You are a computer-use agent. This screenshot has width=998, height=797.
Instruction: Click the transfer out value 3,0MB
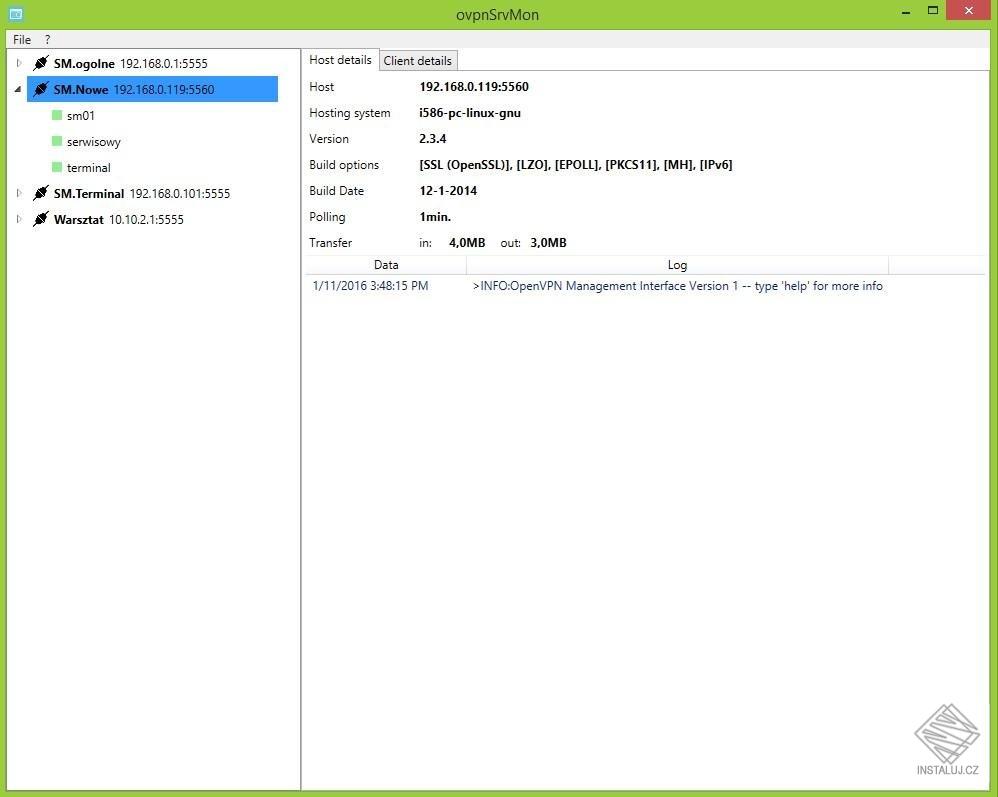[548, 243]
